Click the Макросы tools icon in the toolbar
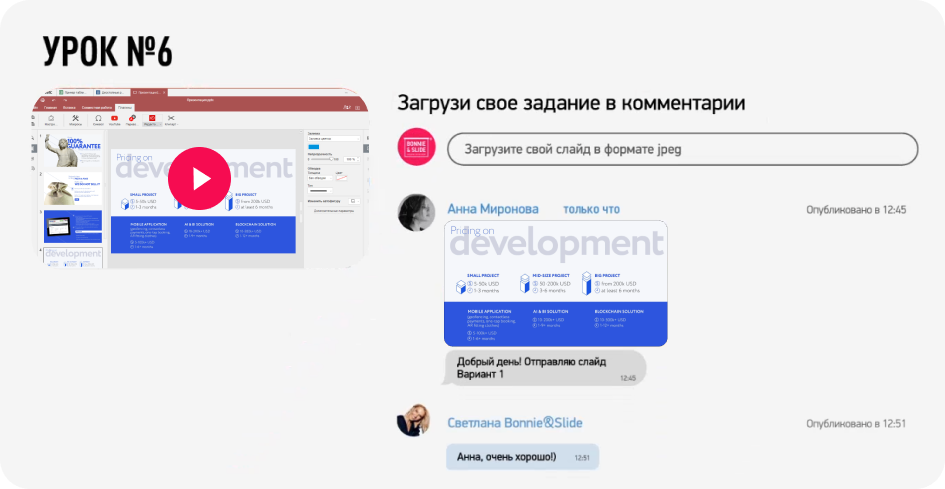Screen dimensions: 945x489 76,120
